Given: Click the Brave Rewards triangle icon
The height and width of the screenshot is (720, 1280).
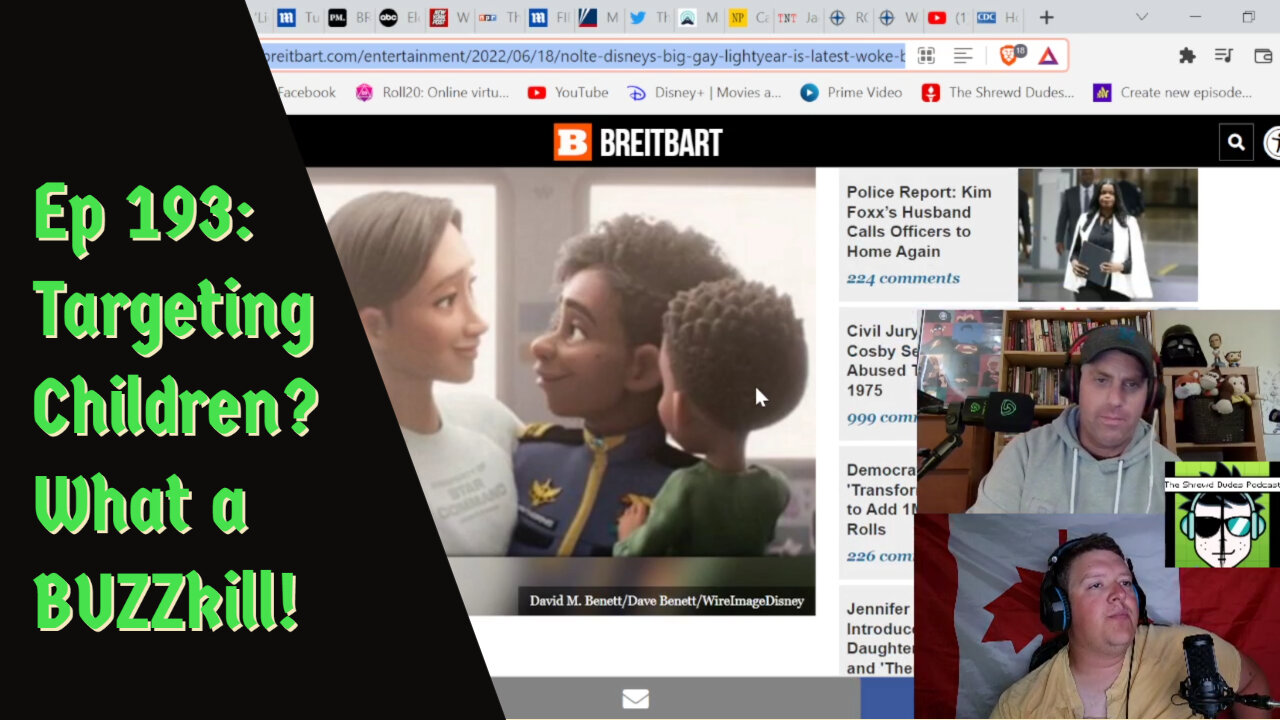Looking at the screenshot, I should pos(1048,56).
